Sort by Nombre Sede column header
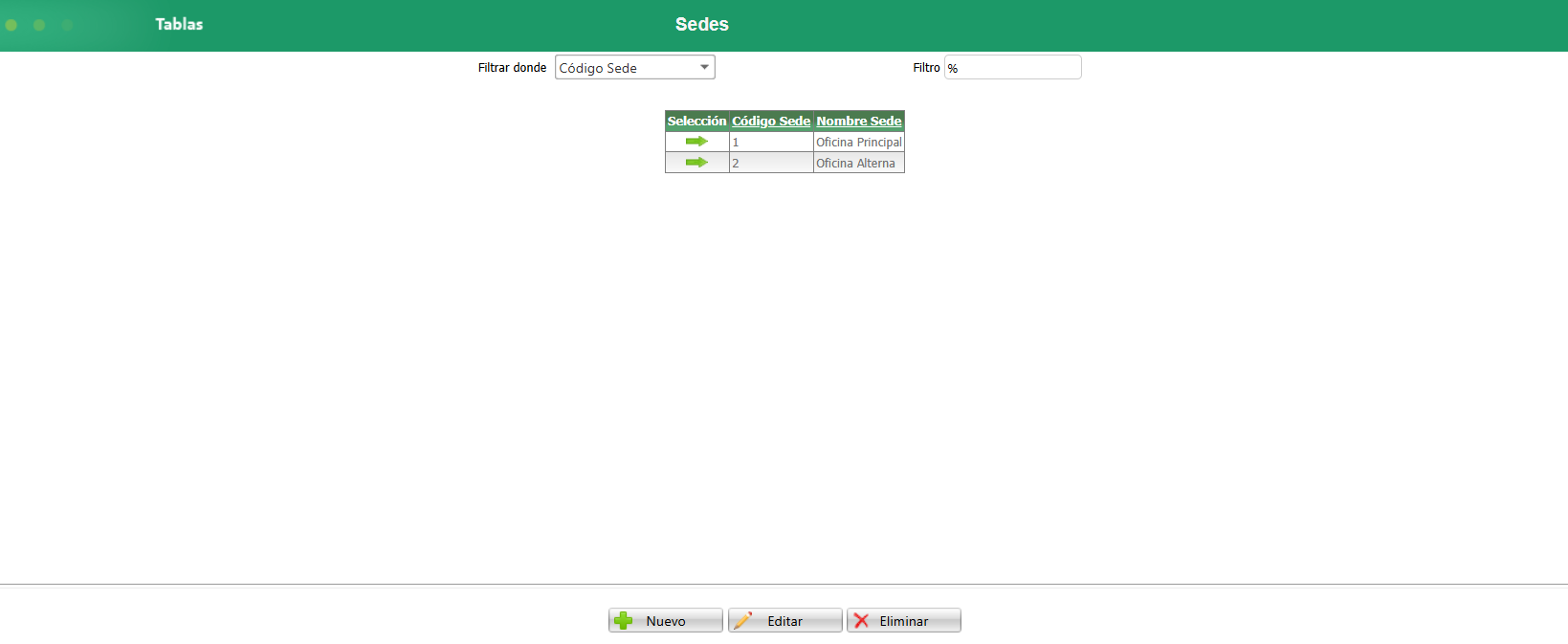 (859, 121)
